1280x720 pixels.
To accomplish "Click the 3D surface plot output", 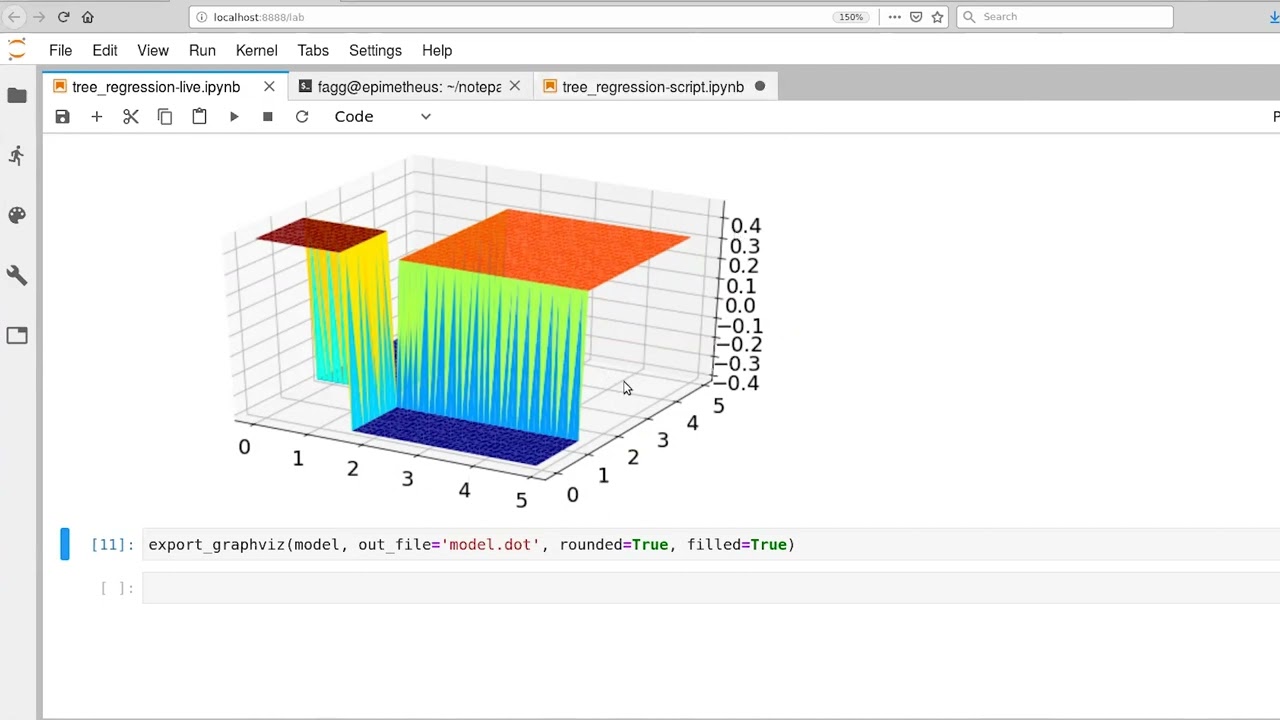I will click(490, 330).
